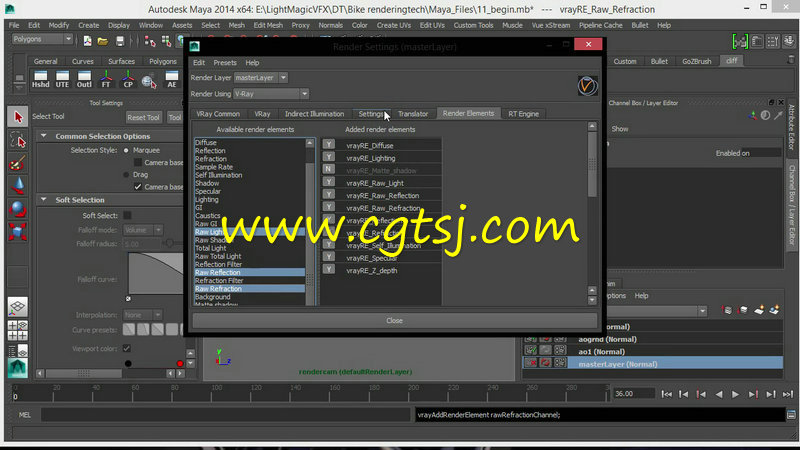The image size is (800, 450).
Task: Go to start of playback range
Action: 666,394
